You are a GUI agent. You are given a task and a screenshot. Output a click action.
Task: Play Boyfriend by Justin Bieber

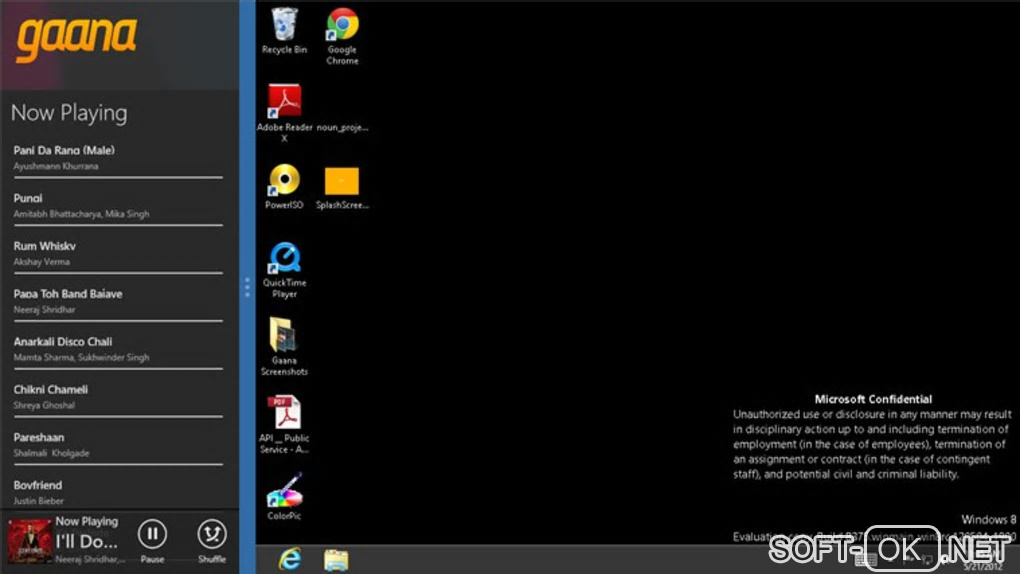click(118, 493)
